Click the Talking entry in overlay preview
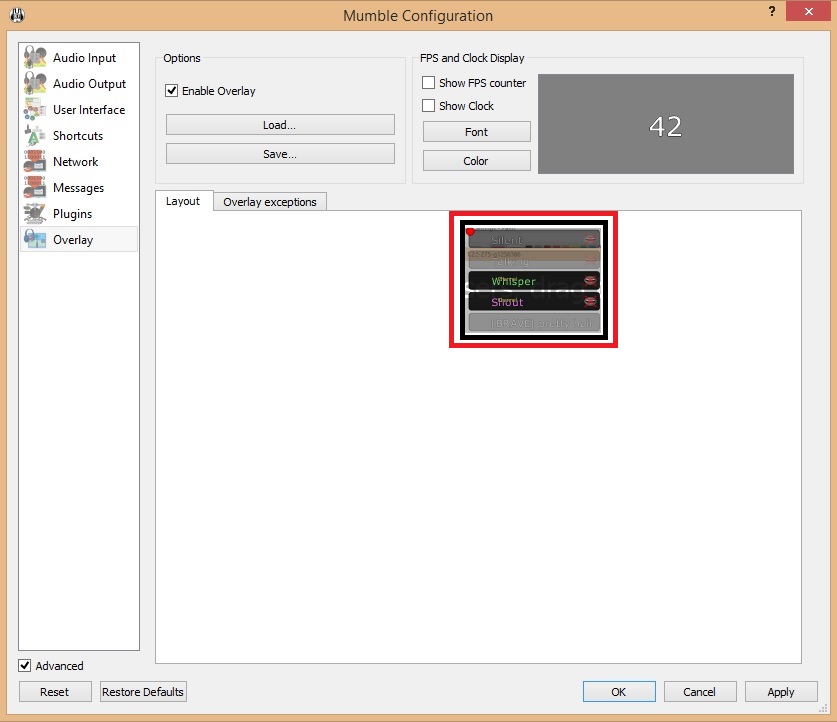This screenshot has width=837, height=722. click(534, 260)
